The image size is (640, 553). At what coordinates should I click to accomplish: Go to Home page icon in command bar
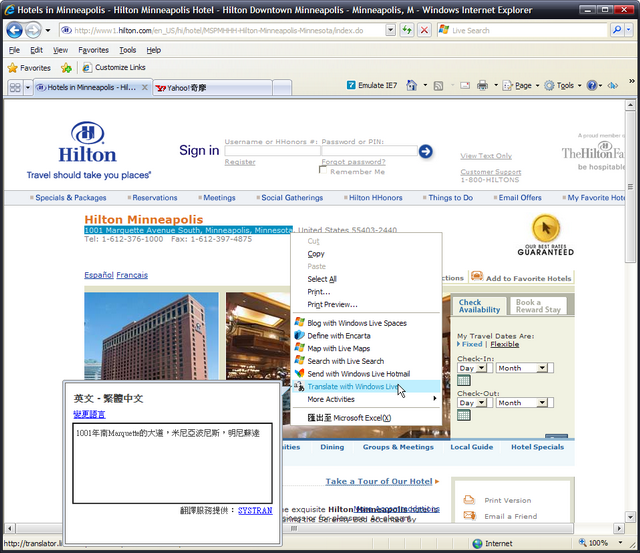(411, 85)
